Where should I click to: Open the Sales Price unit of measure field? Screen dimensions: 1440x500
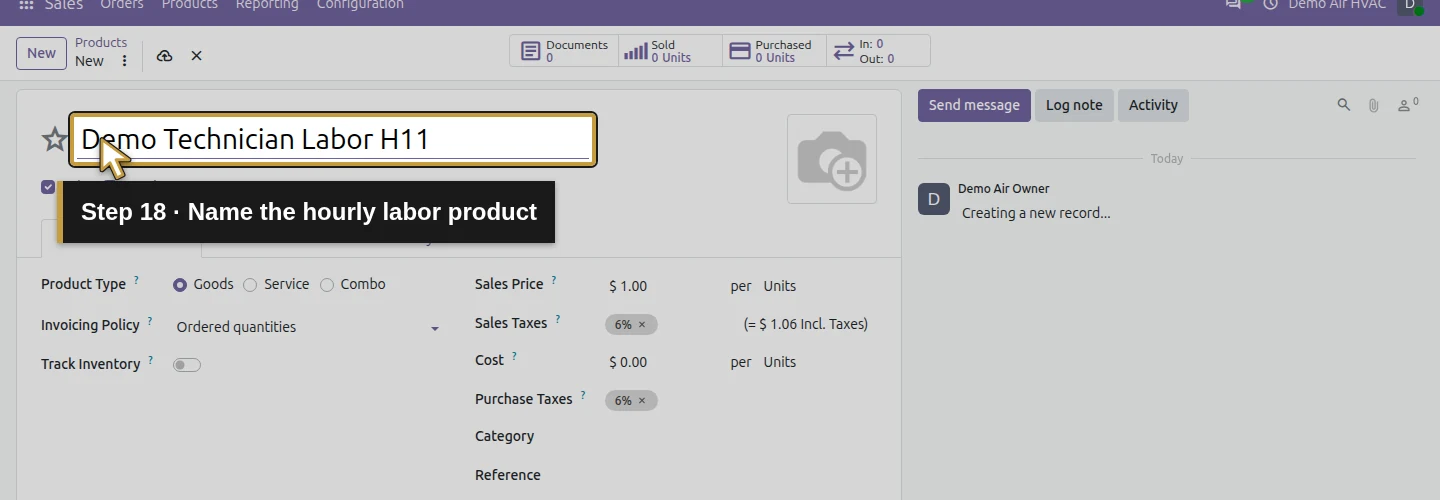[780, 286]
